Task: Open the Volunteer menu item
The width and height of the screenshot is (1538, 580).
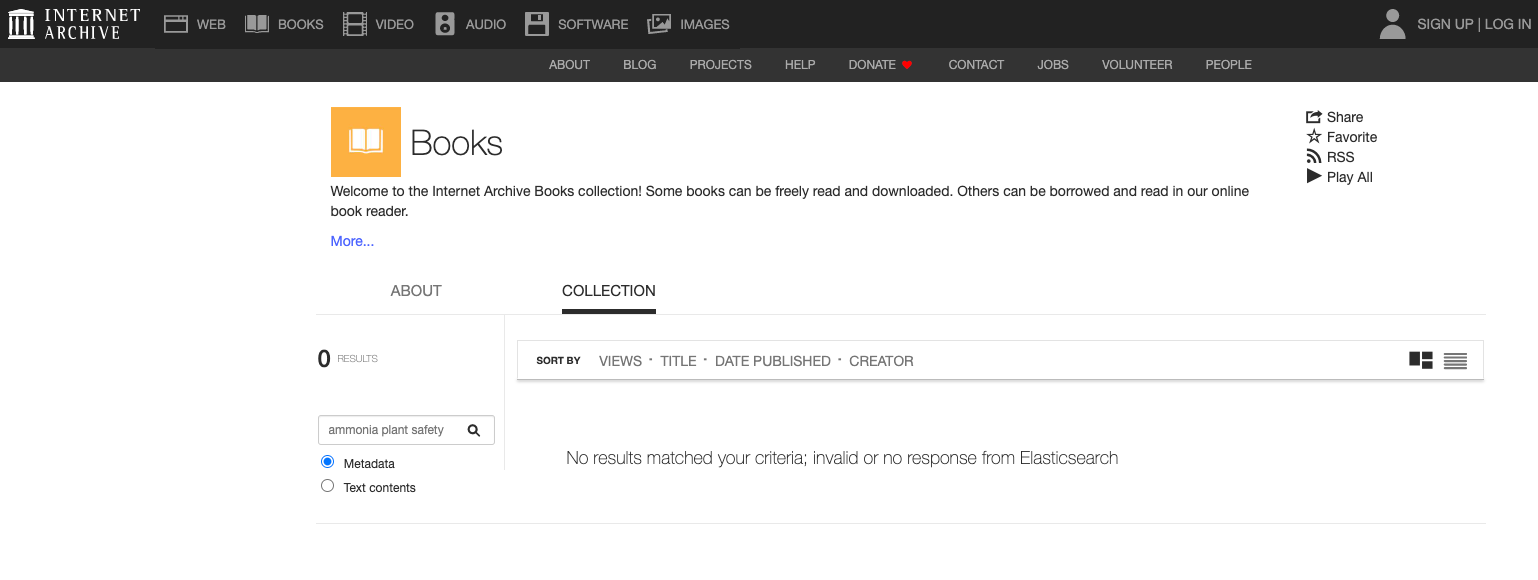Action: 1137,65
